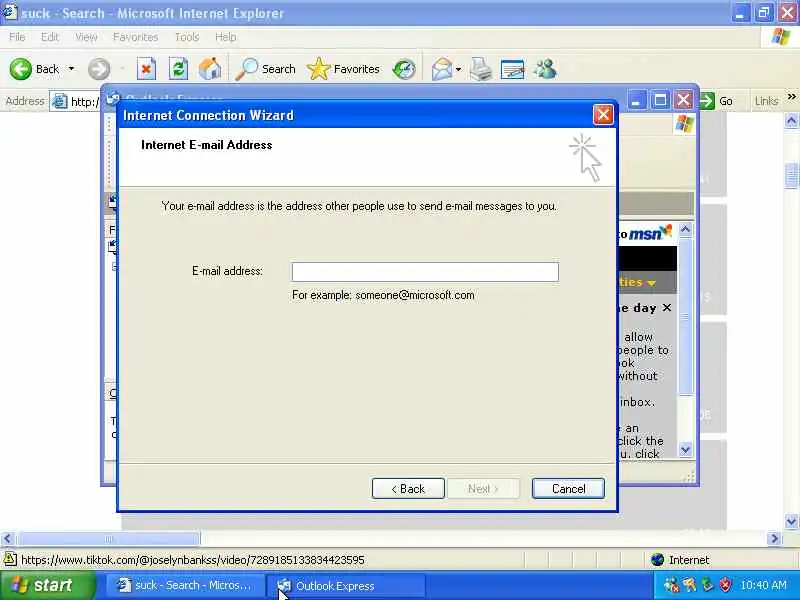Click the disabled Next > button
800x600 pixels.
tap(483, 489)
